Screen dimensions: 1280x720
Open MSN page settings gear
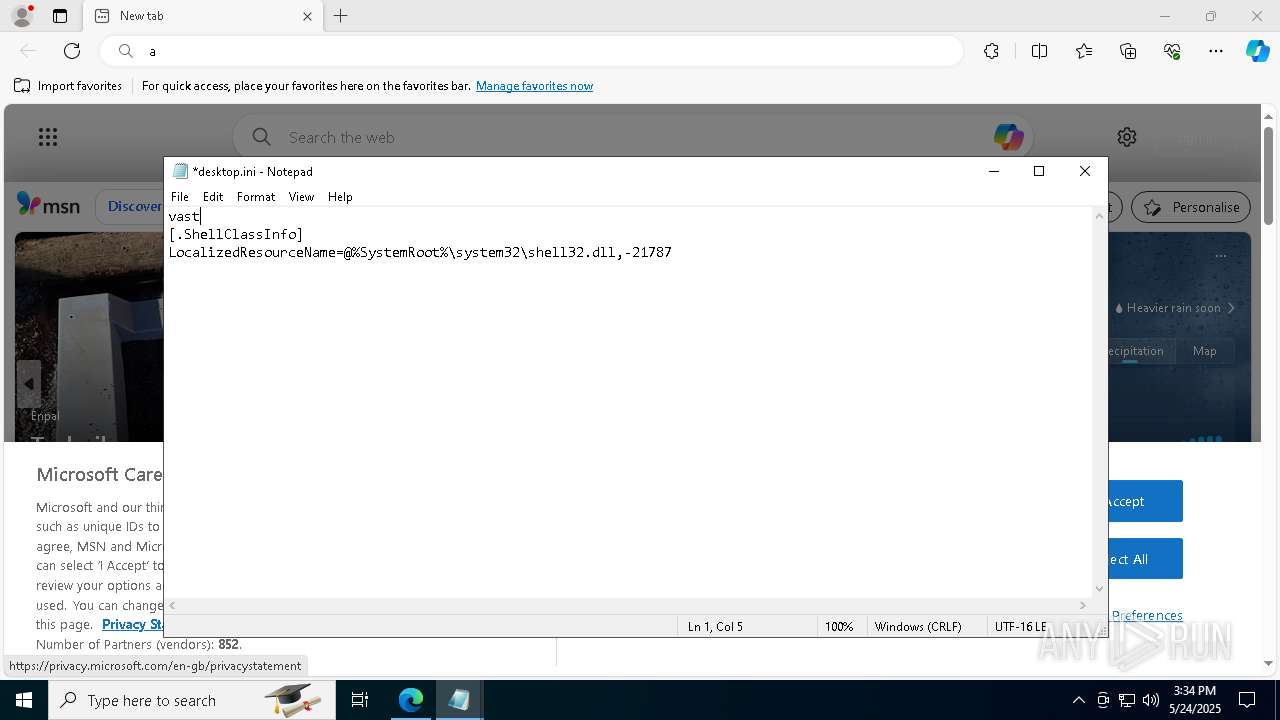(1127, 137)
